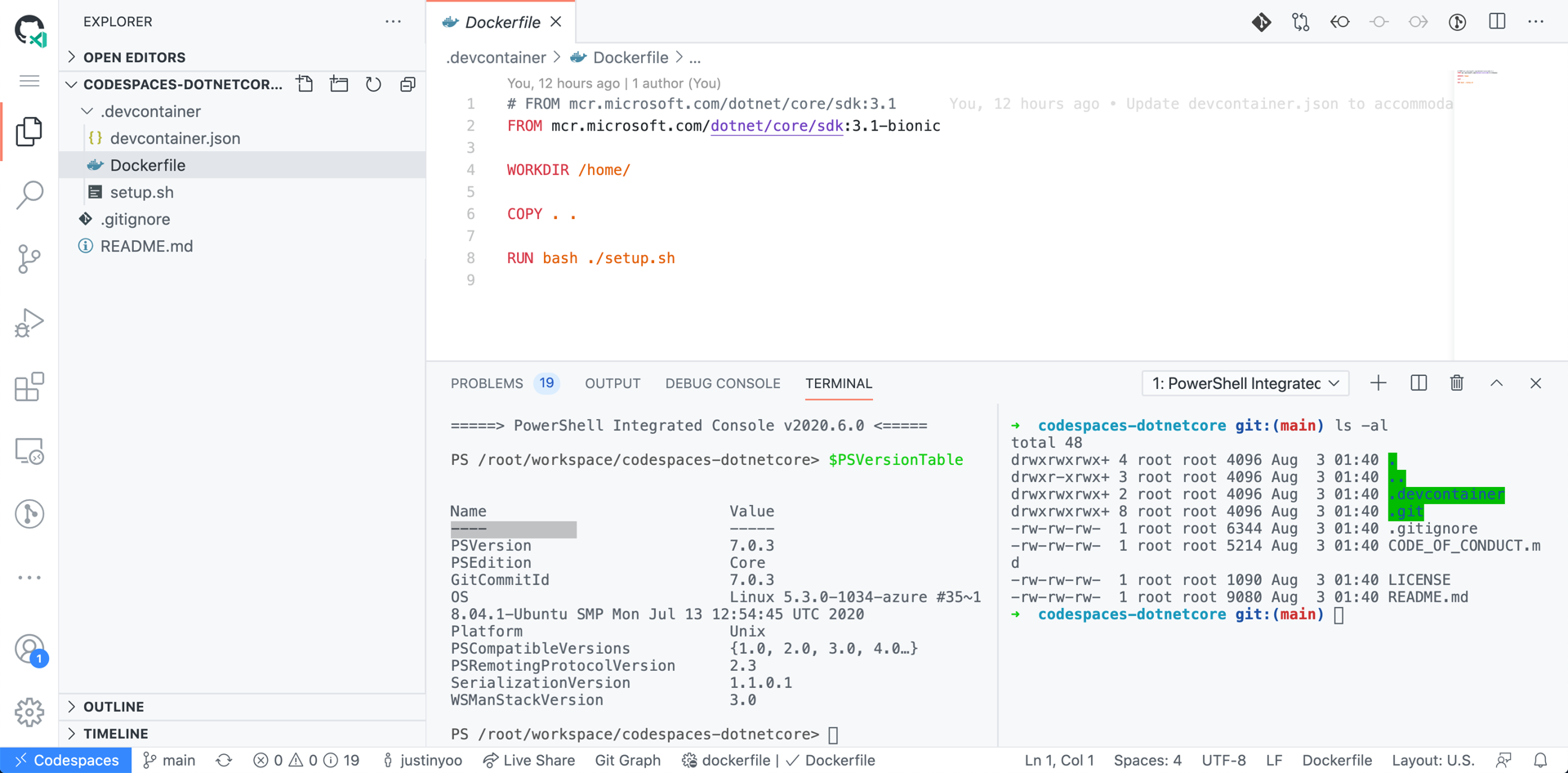The height and width of the screenshot is (773, 1568).
Task: Open editor more actions ellipsis
Action: pyautogui.click(x=1535, y=22)
